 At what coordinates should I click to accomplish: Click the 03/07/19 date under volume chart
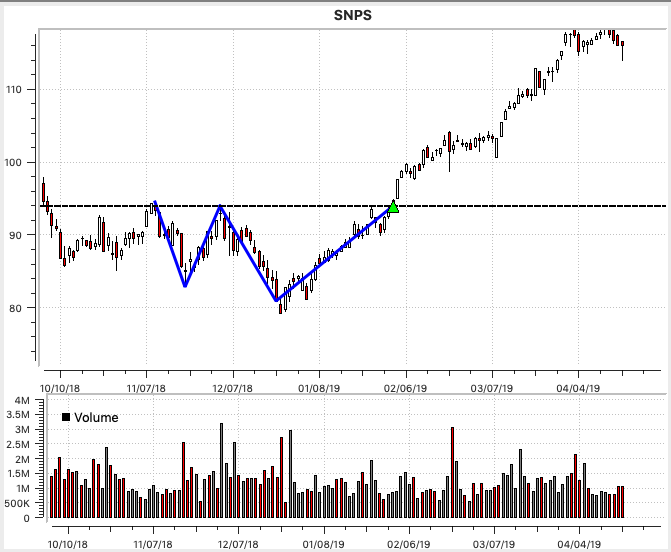494,545
